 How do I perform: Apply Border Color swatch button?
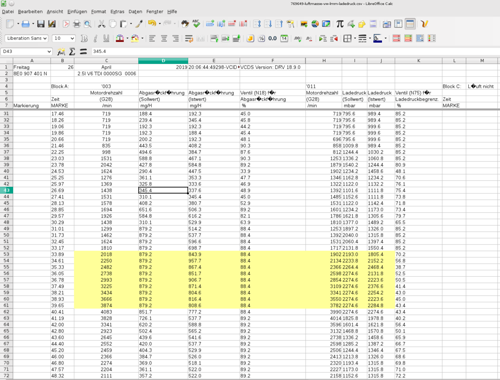click(x=377, y=39)
